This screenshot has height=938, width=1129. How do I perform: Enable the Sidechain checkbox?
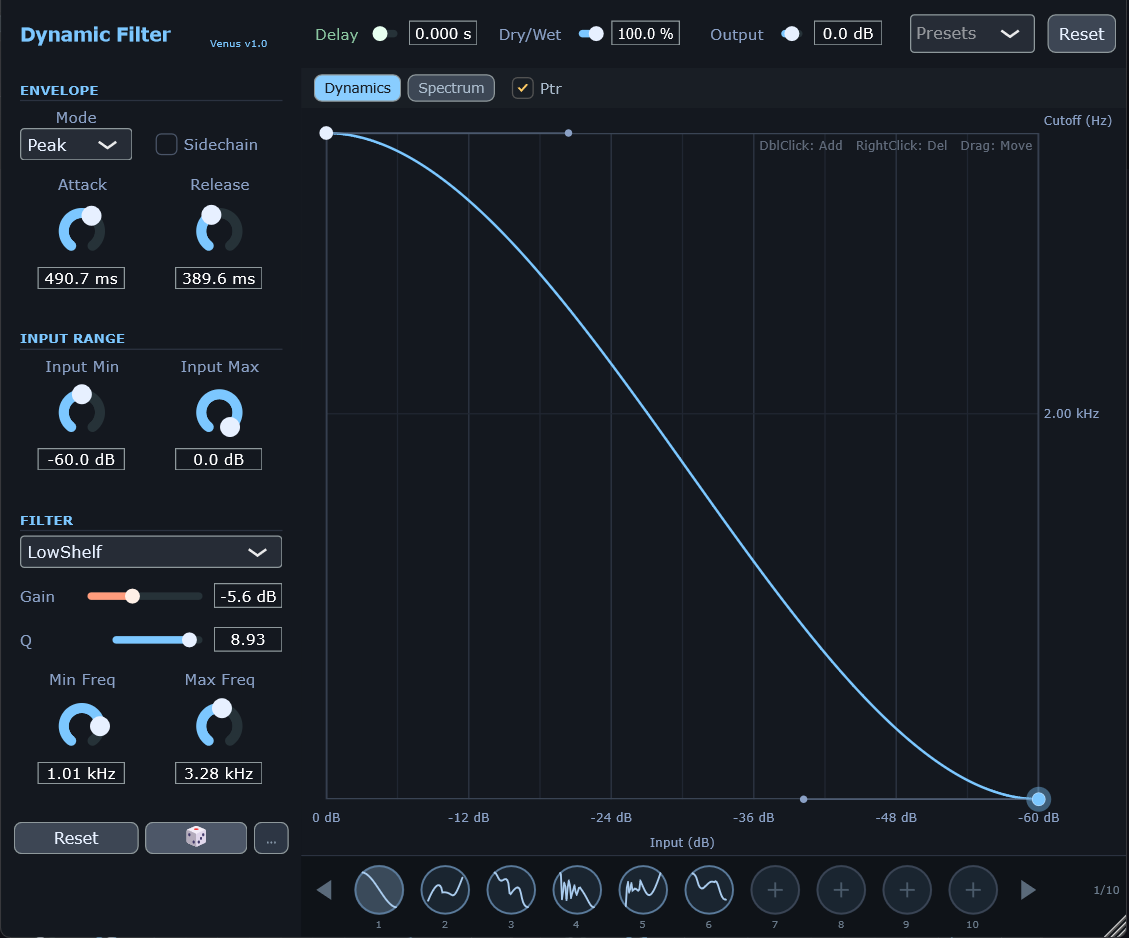click(x=166, y=144)
